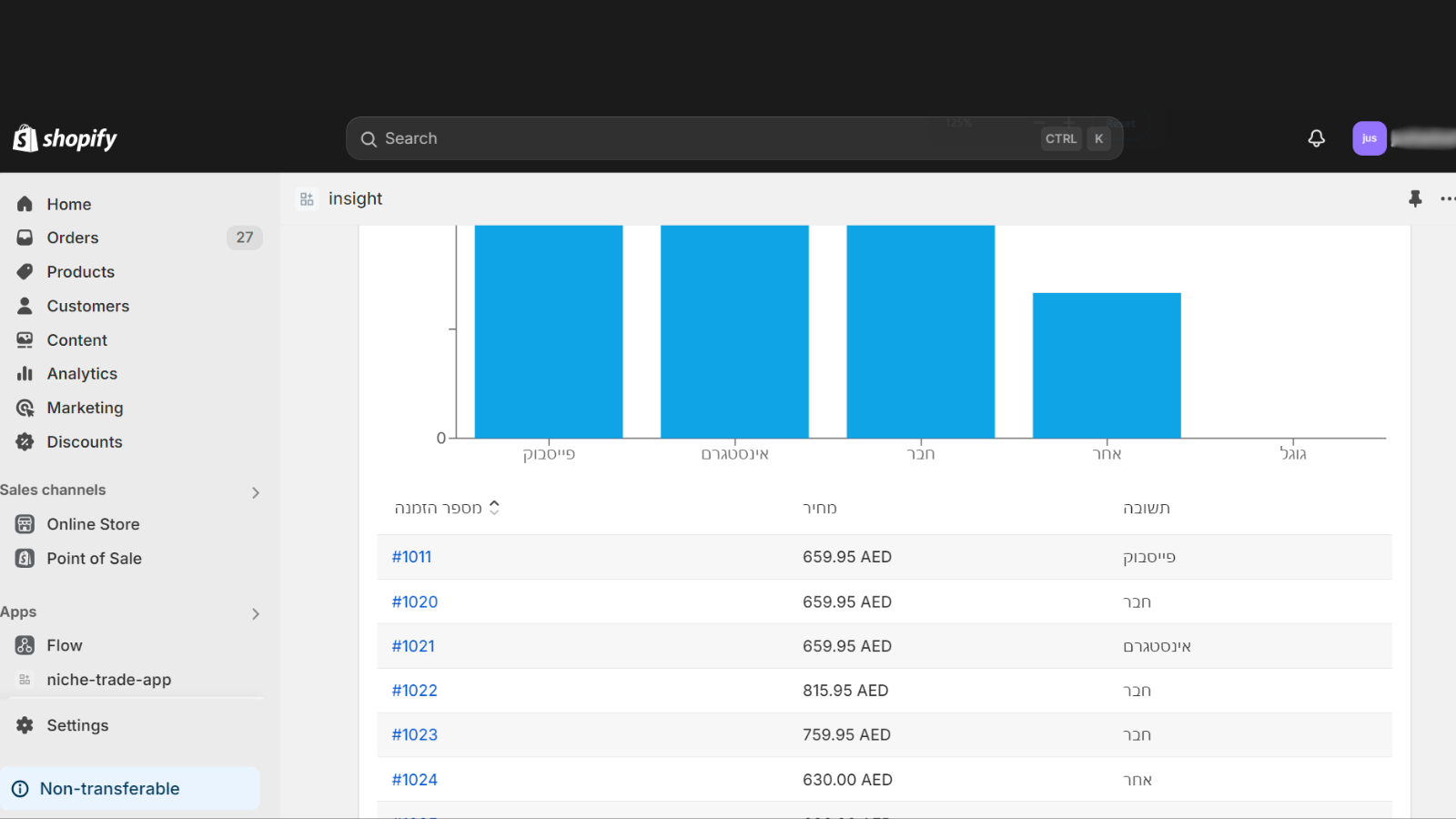Expand the Apps section
Viewport: 1456px width, 819px height.
click(256, 613)
